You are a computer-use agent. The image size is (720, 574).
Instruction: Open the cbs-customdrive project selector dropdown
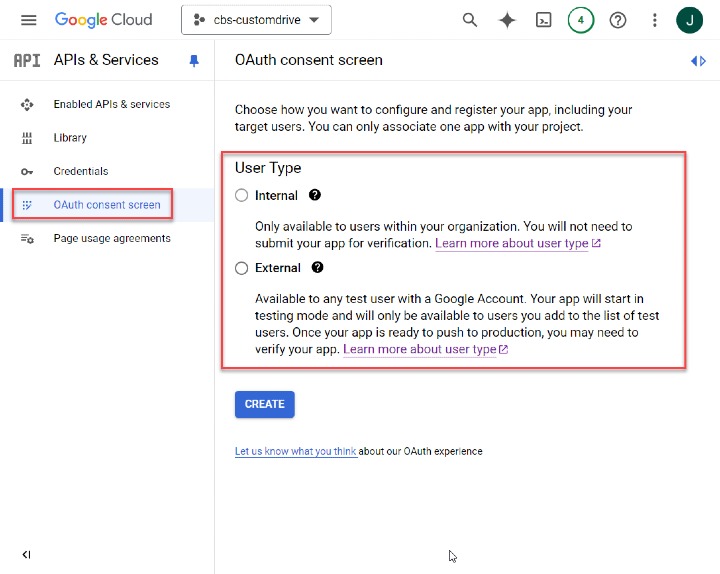pyautogui.click(x=256, y=20)
